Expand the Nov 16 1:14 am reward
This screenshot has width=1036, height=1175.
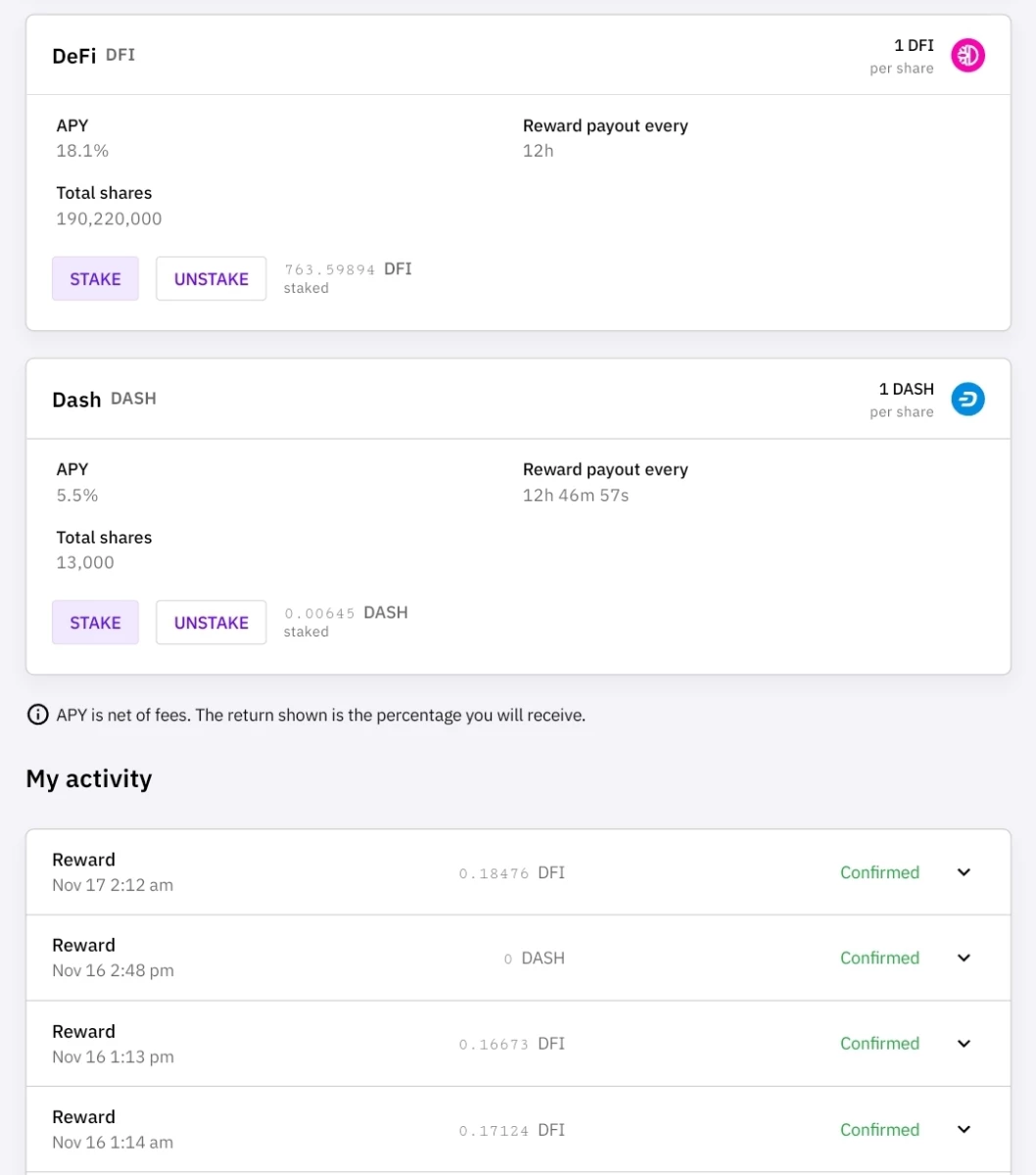(x=964, y=1129)
